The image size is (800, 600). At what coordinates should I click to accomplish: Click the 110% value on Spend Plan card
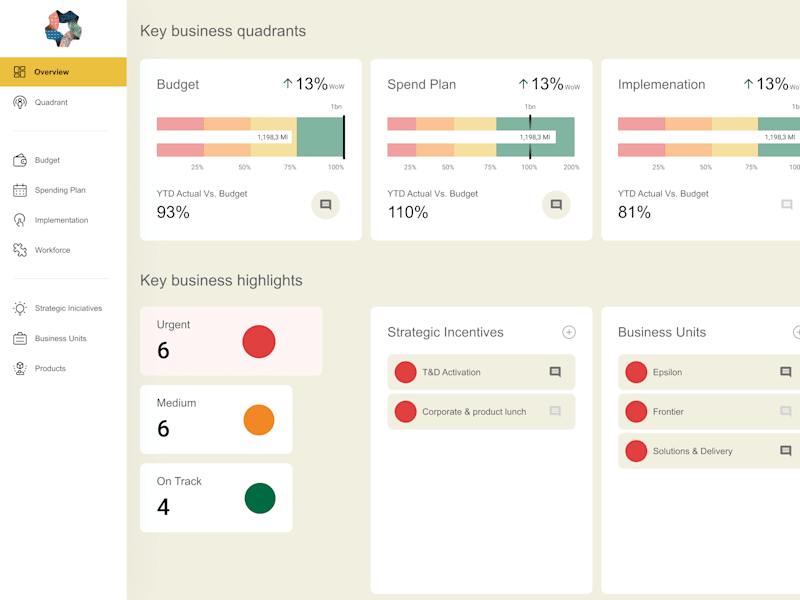click(408, 212)
